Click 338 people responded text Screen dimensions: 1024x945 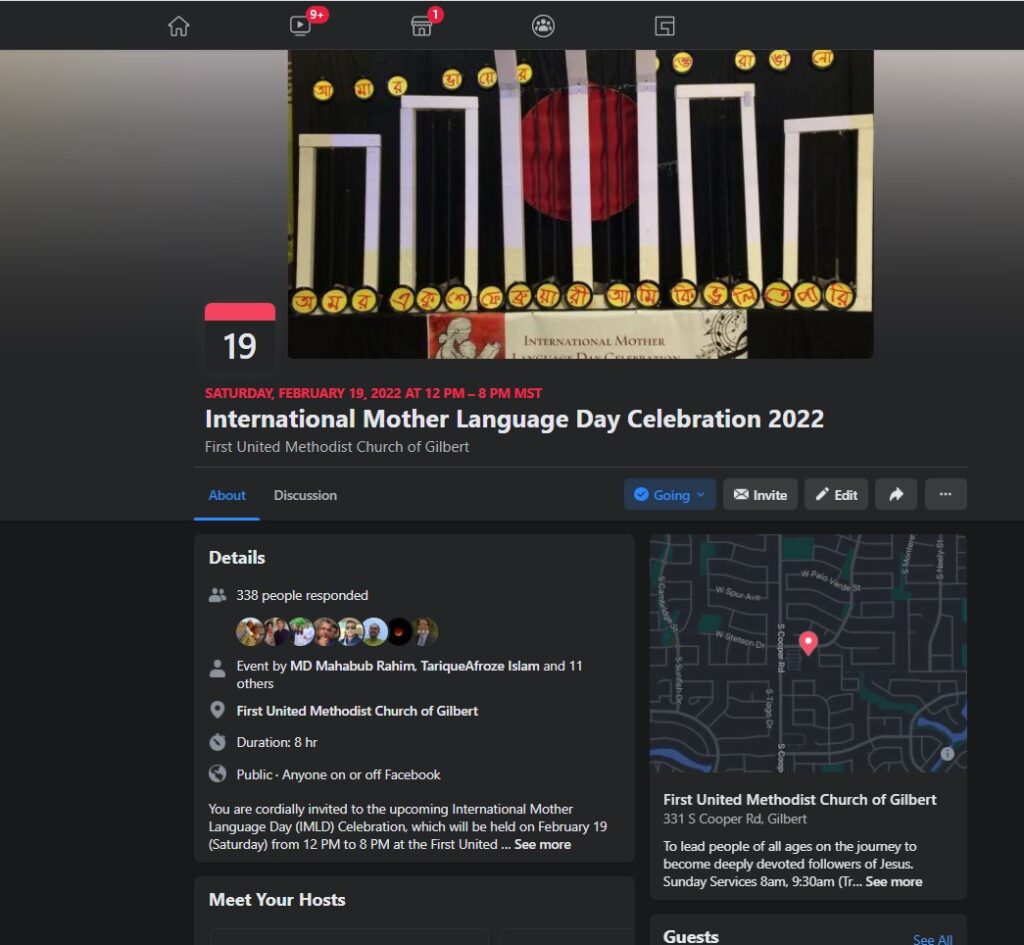pyautogui.click(x=302, y=595)
